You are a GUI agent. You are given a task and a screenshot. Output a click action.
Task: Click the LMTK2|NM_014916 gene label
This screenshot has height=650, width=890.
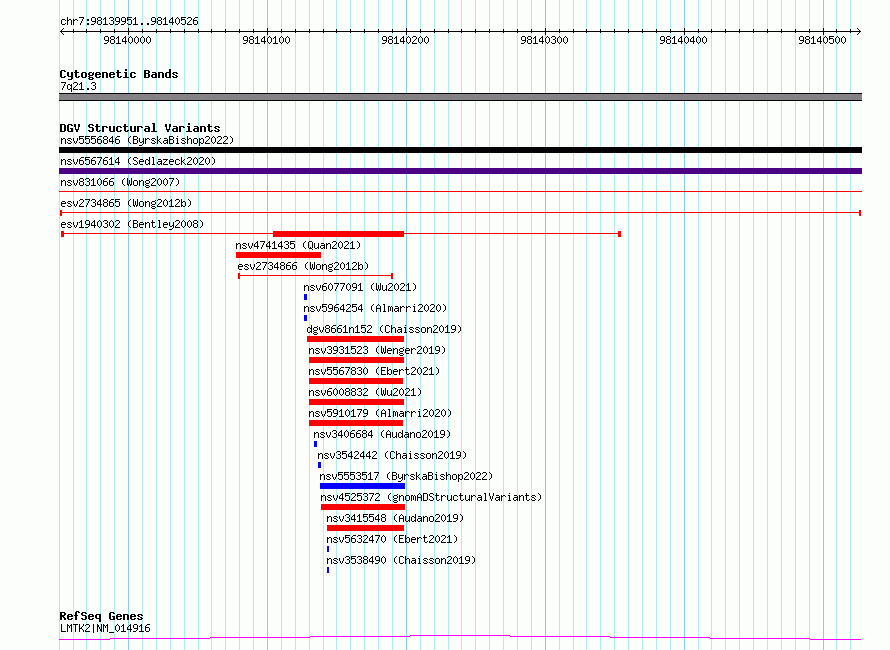106,628
